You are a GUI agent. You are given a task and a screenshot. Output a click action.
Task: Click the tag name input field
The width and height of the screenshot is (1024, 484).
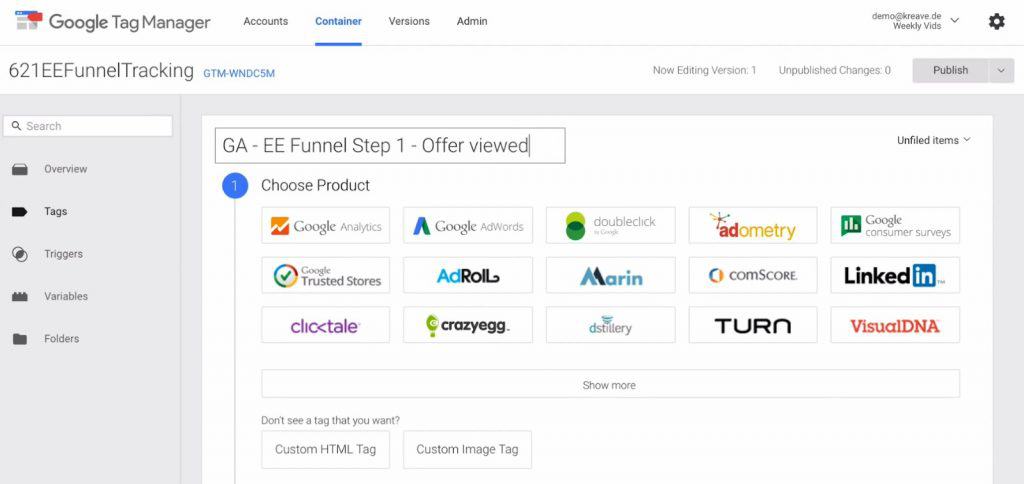(x=390, y=145)
